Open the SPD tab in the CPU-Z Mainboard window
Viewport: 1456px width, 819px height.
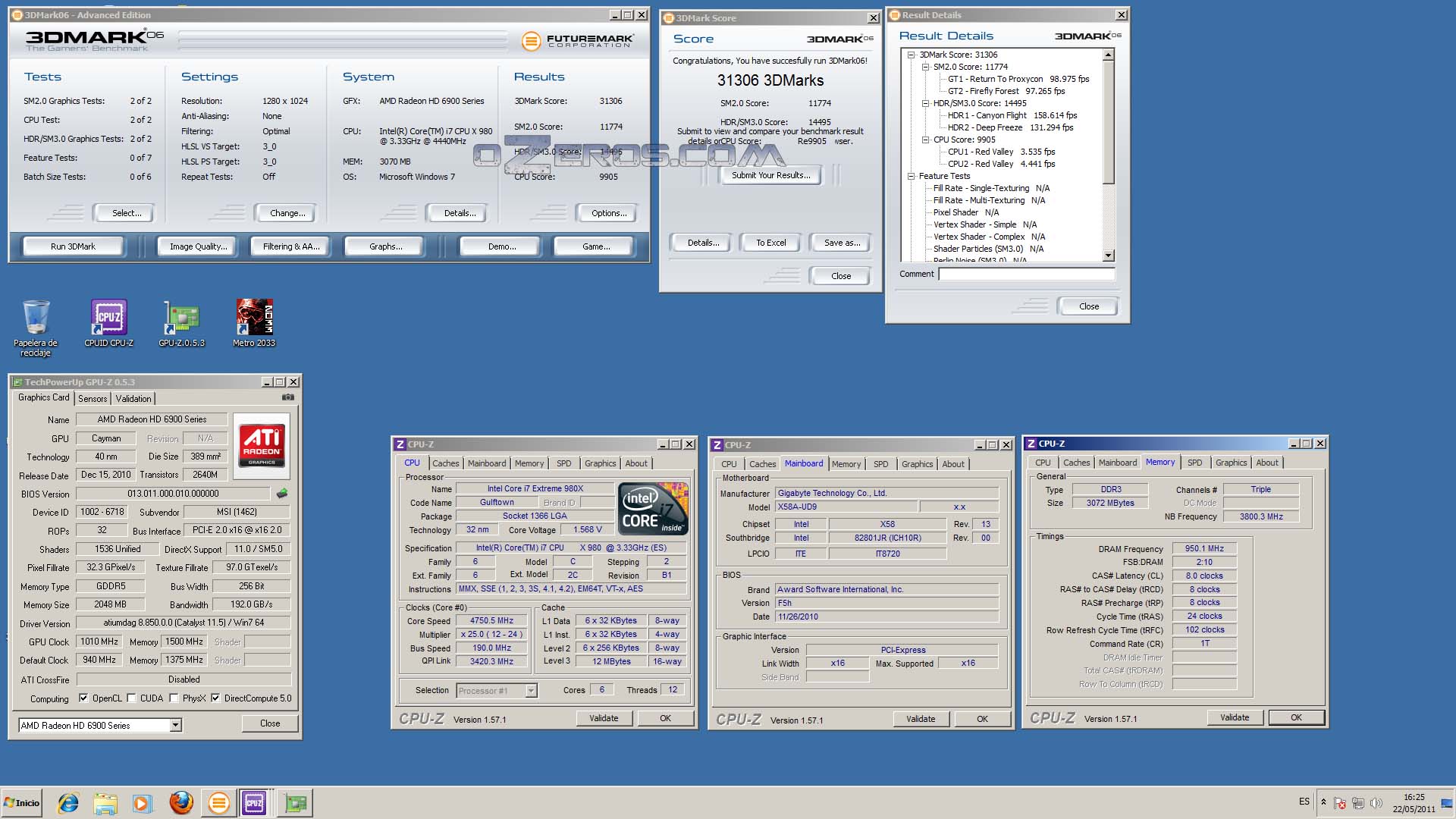[880, 464]
